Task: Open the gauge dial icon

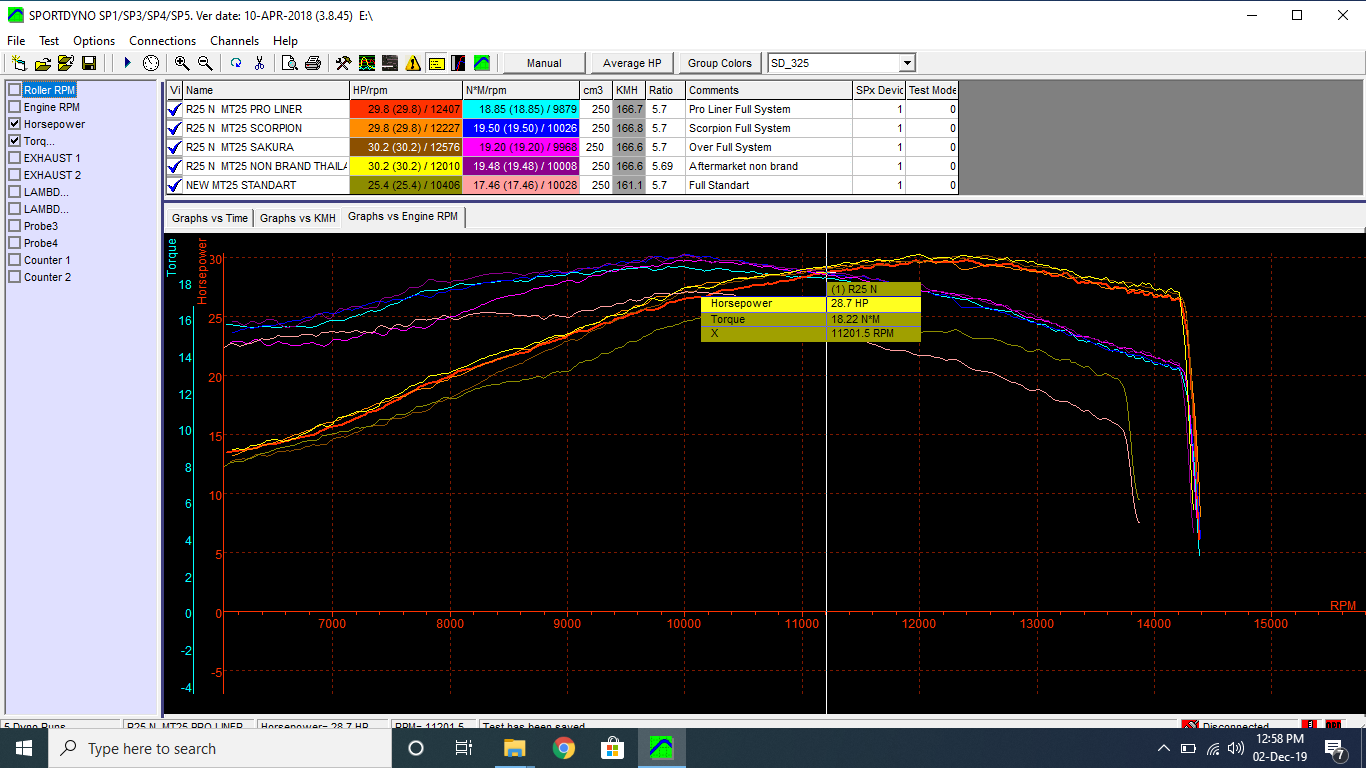Action: click(x=151, y=63)
